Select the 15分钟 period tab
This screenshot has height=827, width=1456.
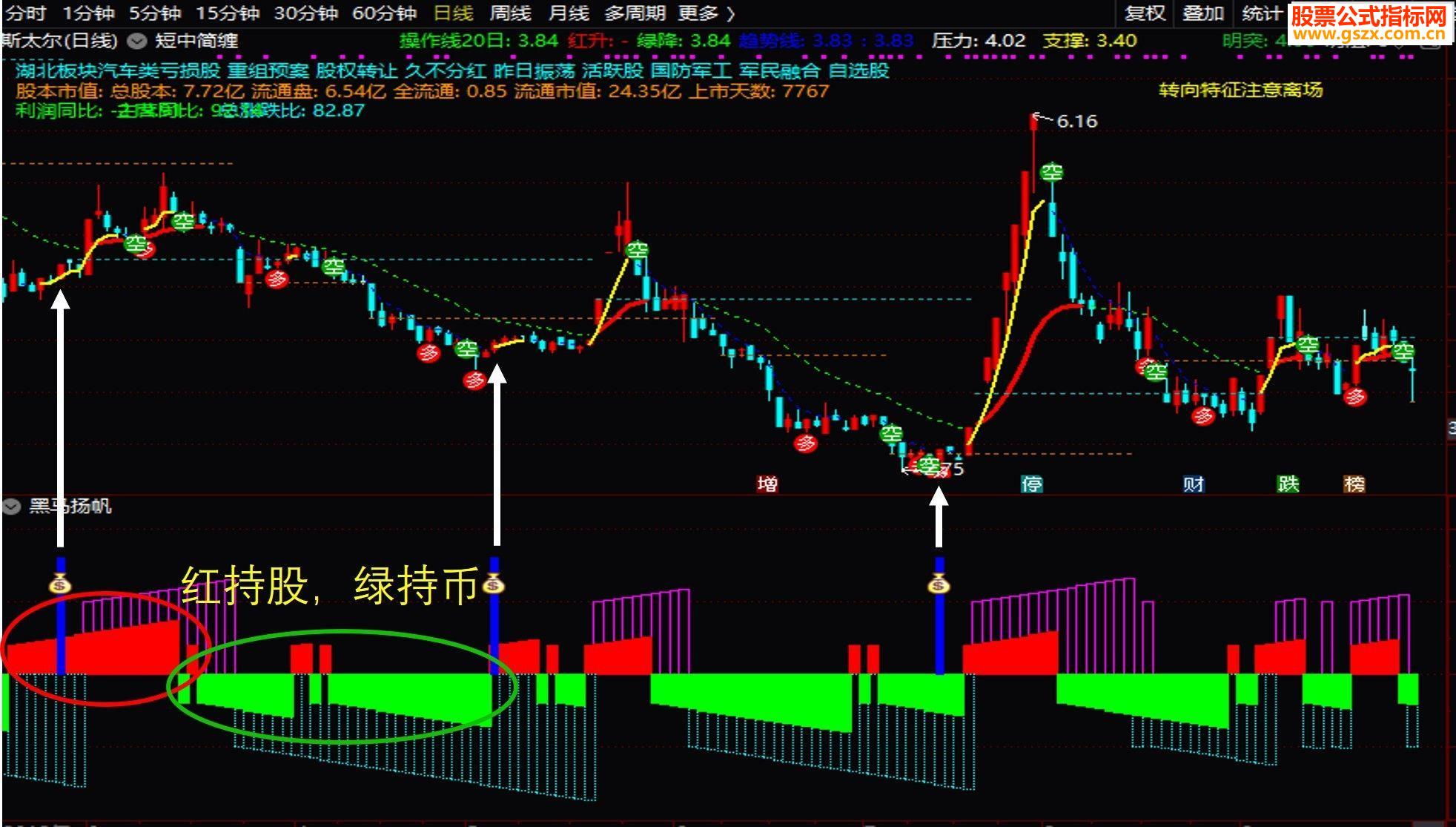[228, 13]
